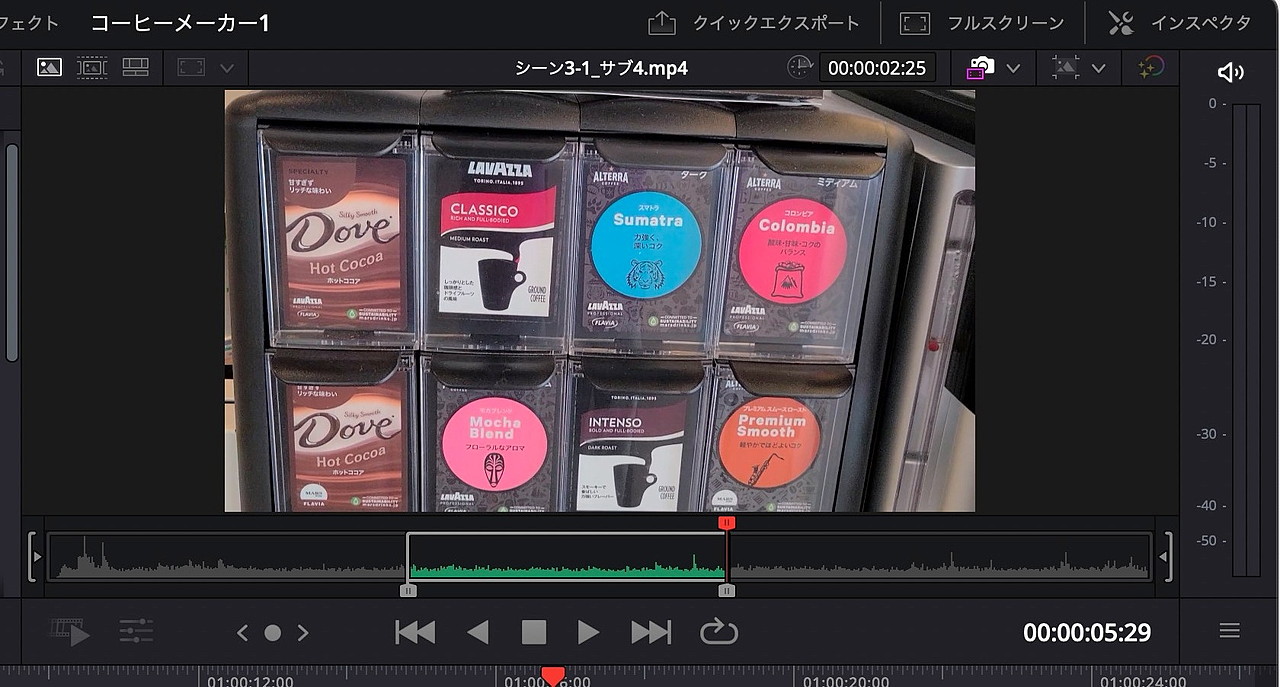
Task: Switch to Timeline view mode
Action: tap(137, 66)
